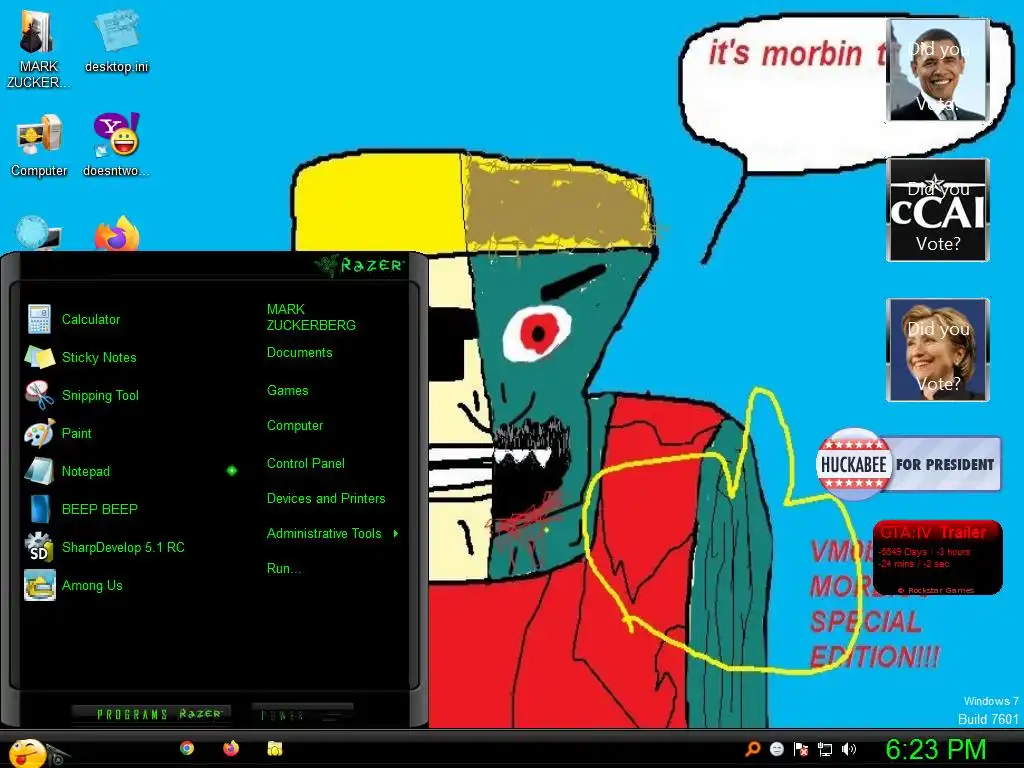Image resolution: width=1024 pixels, height=768 pixels.
Task: Launch SharpDevelop 5.1 RC
Action: (x=105, y=547)
